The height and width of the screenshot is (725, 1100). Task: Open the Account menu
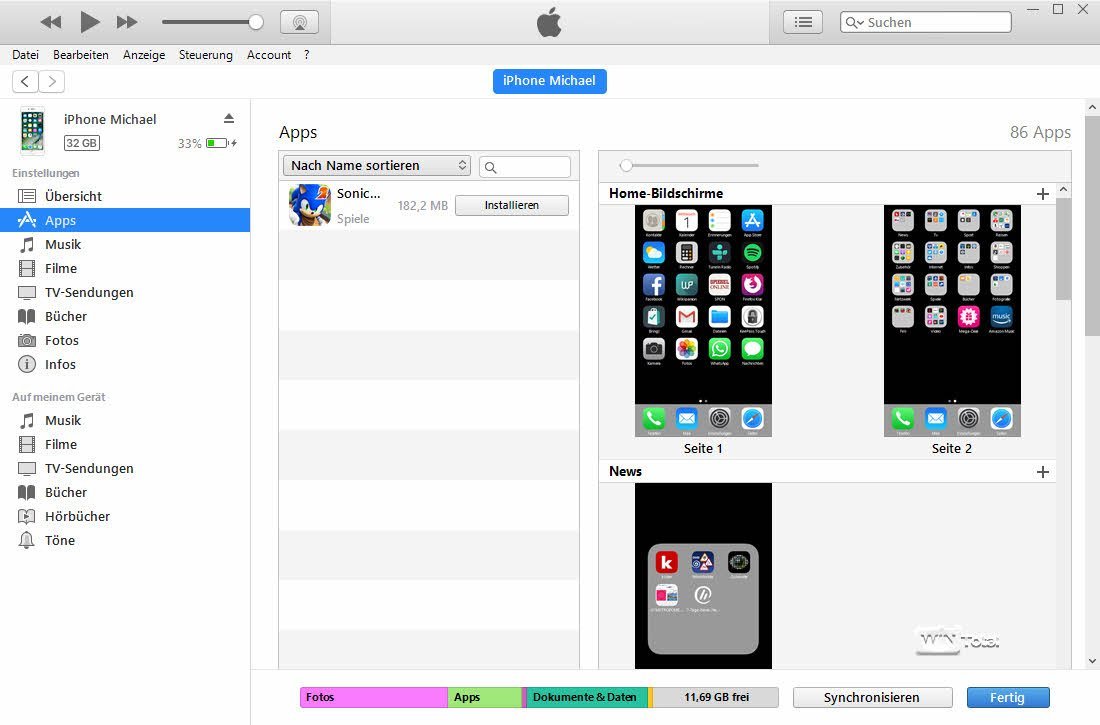pyautogui.click(x=269, y=55)
